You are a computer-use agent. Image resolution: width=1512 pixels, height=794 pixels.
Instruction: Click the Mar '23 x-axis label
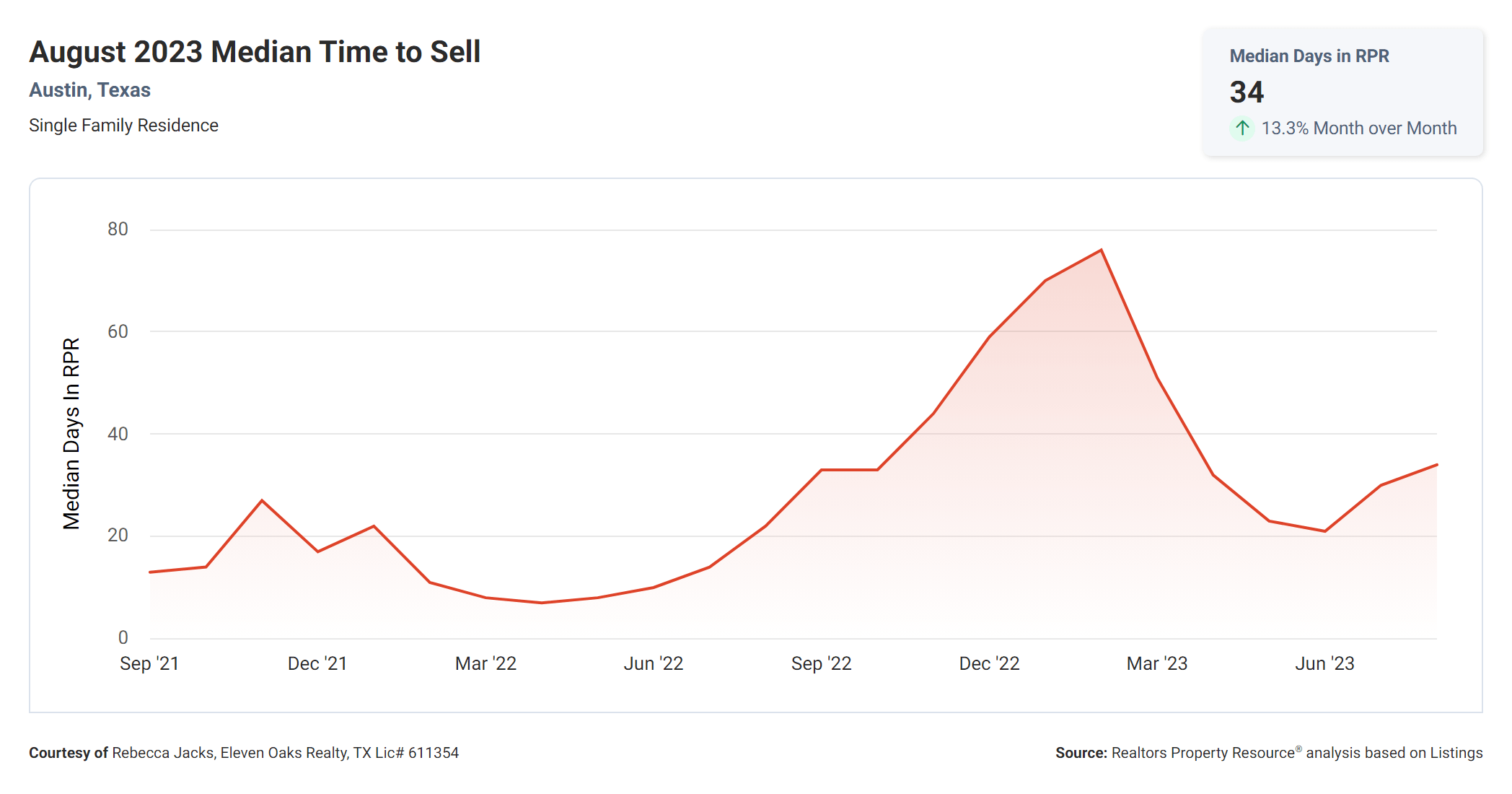coord(1156,663)
